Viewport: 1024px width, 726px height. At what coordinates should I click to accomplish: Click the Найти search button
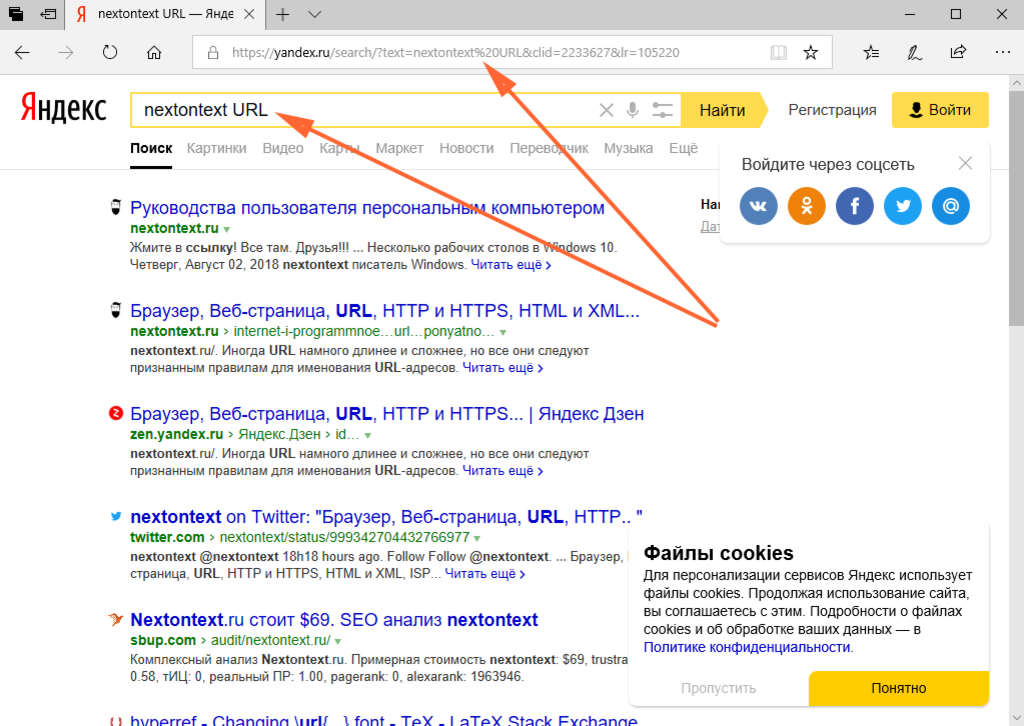coord(722,110)
